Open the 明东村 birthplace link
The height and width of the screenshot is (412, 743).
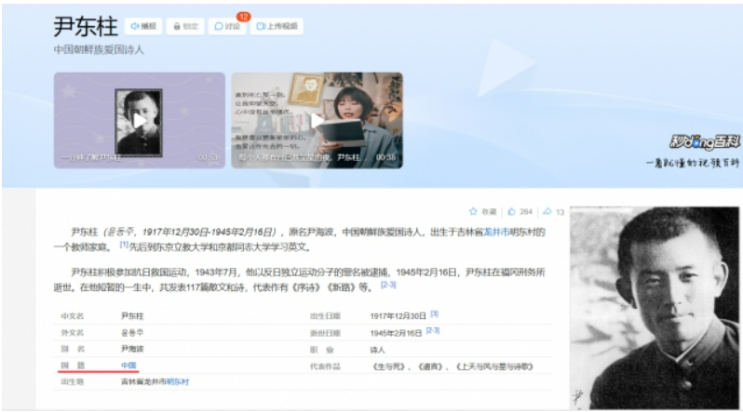click(x=178, y=382)
